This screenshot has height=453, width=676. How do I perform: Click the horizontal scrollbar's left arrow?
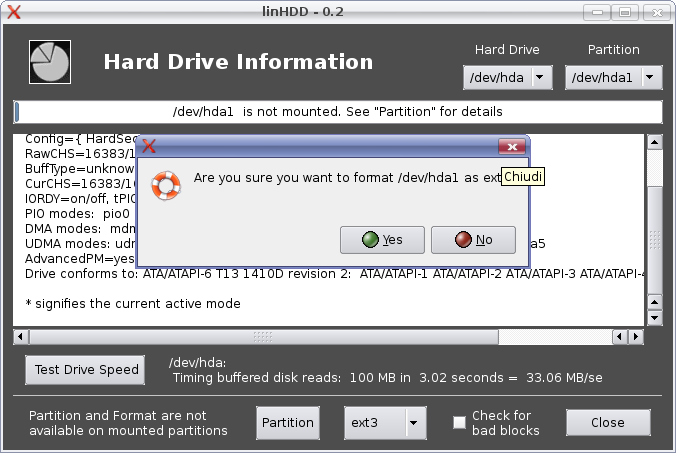[20, 336]
